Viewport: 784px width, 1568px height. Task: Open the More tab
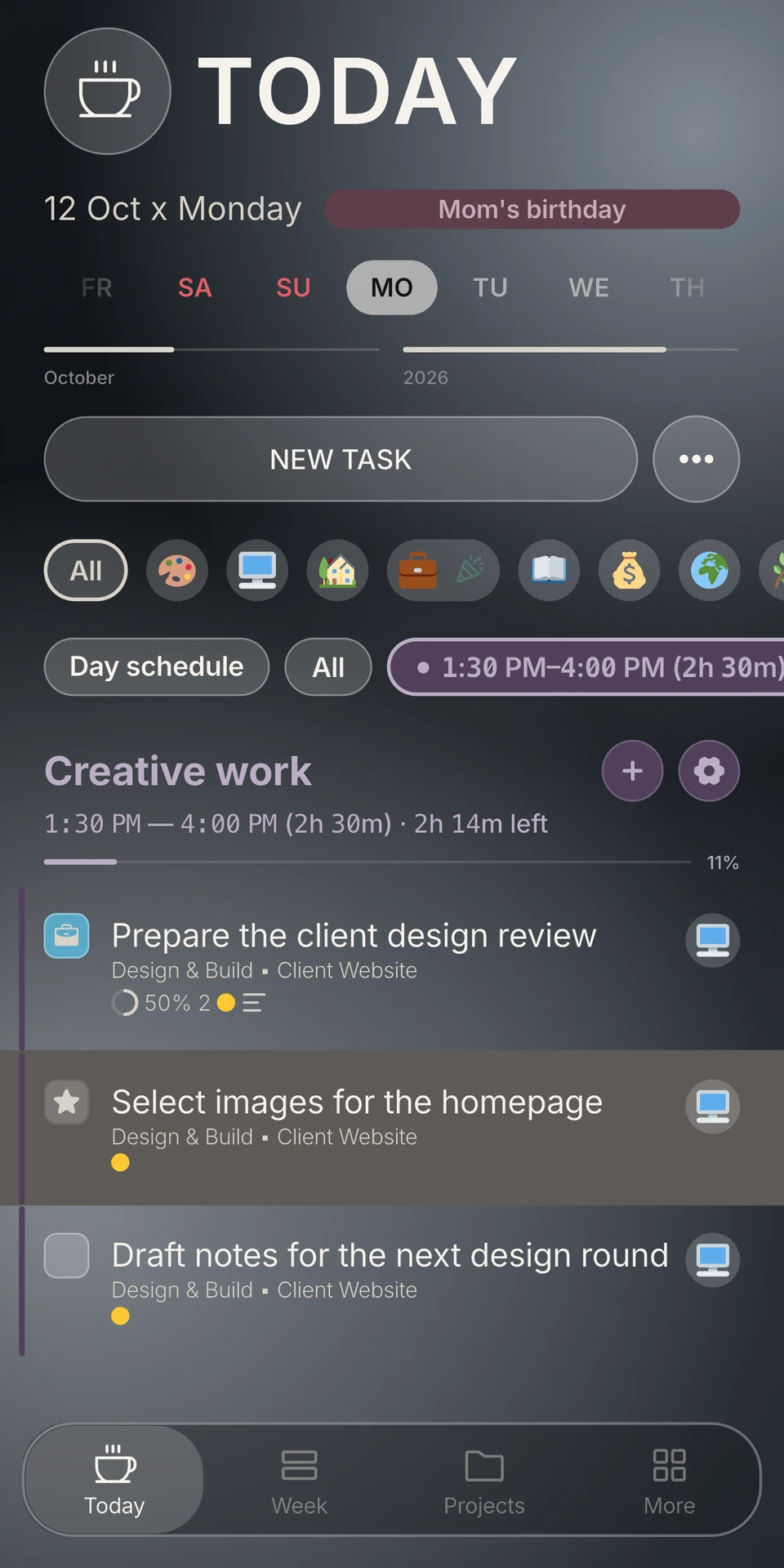coord(670,1480)
